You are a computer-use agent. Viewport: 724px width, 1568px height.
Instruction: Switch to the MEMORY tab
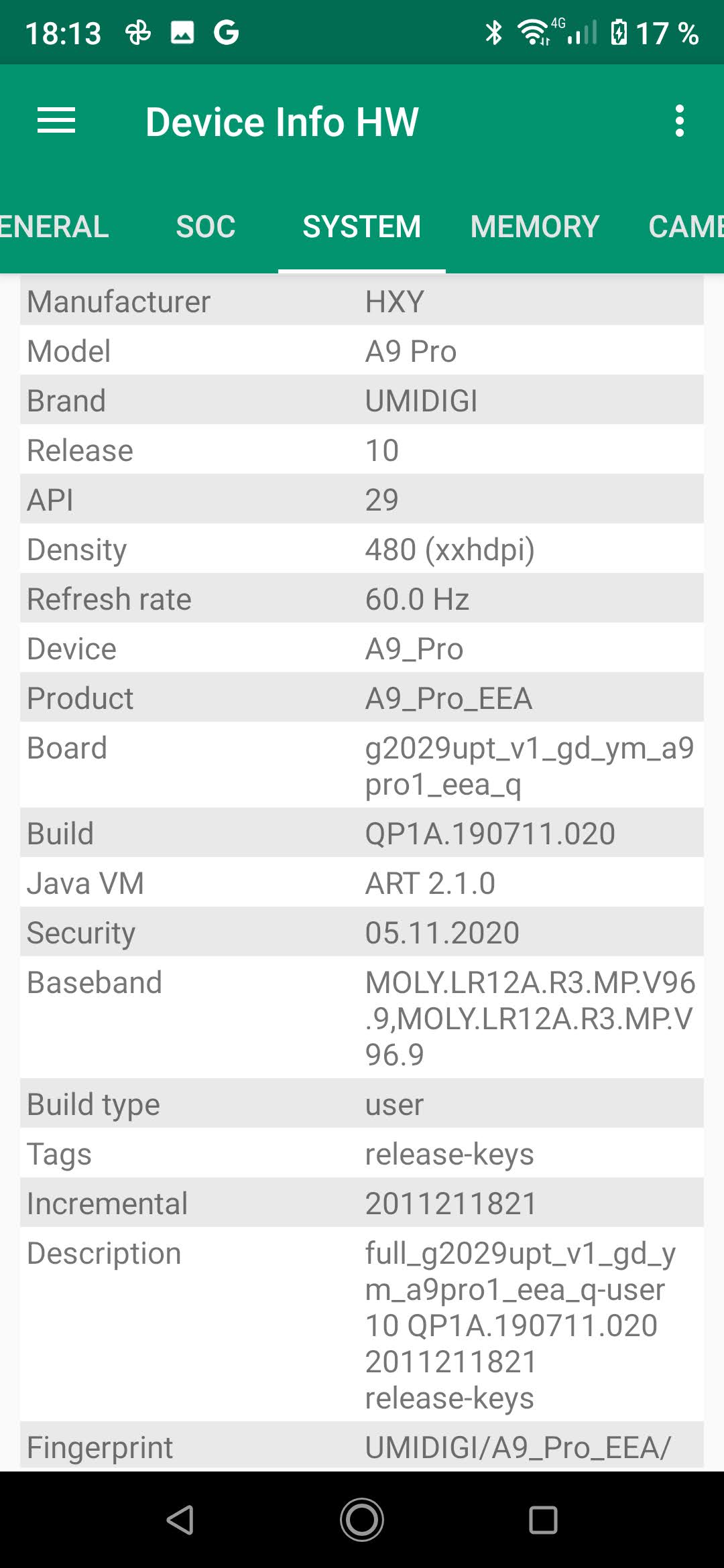534,226
